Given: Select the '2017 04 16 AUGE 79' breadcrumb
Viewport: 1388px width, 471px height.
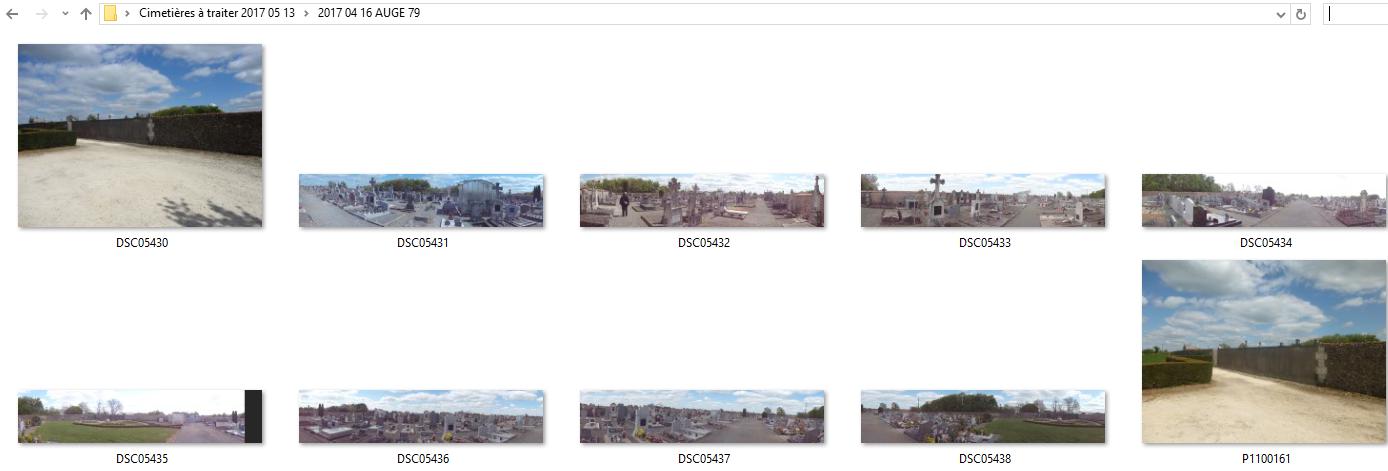Looking at the screenshot, I should 368,14.
